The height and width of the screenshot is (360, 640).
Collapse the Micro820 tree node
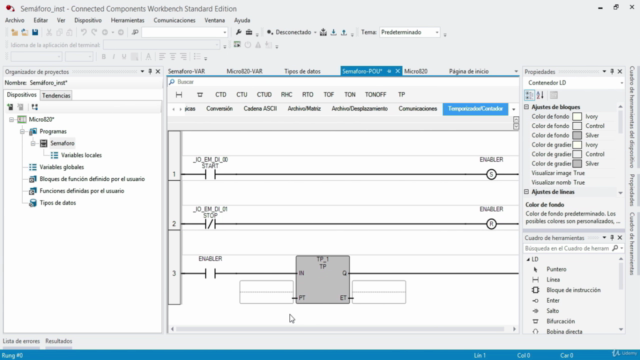click(x=11, y=120)
